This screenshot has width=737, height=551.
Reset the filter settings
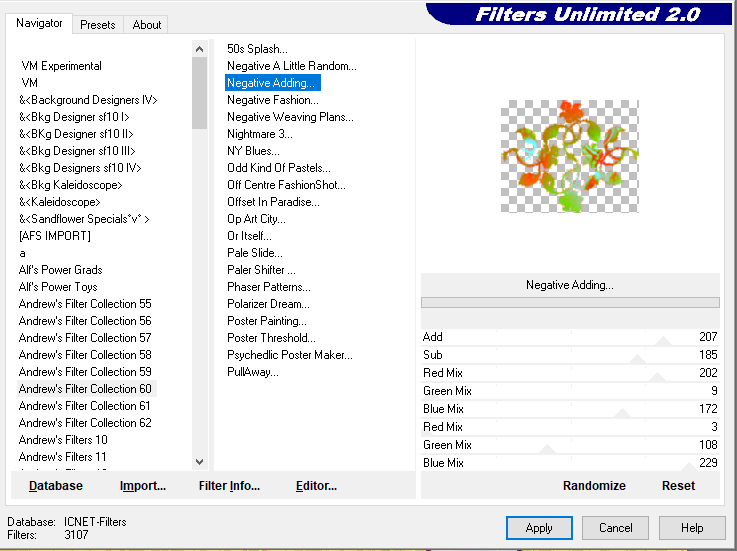(678, 486)
